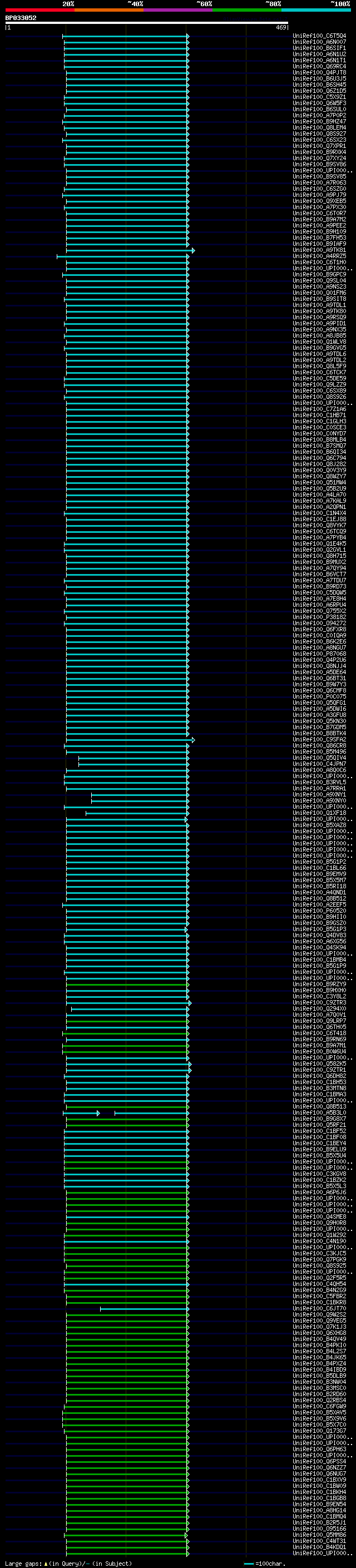356x1568 pixels.
Task: Select the UniRef100_B9HZ47 row label
Action: (319, 122)
